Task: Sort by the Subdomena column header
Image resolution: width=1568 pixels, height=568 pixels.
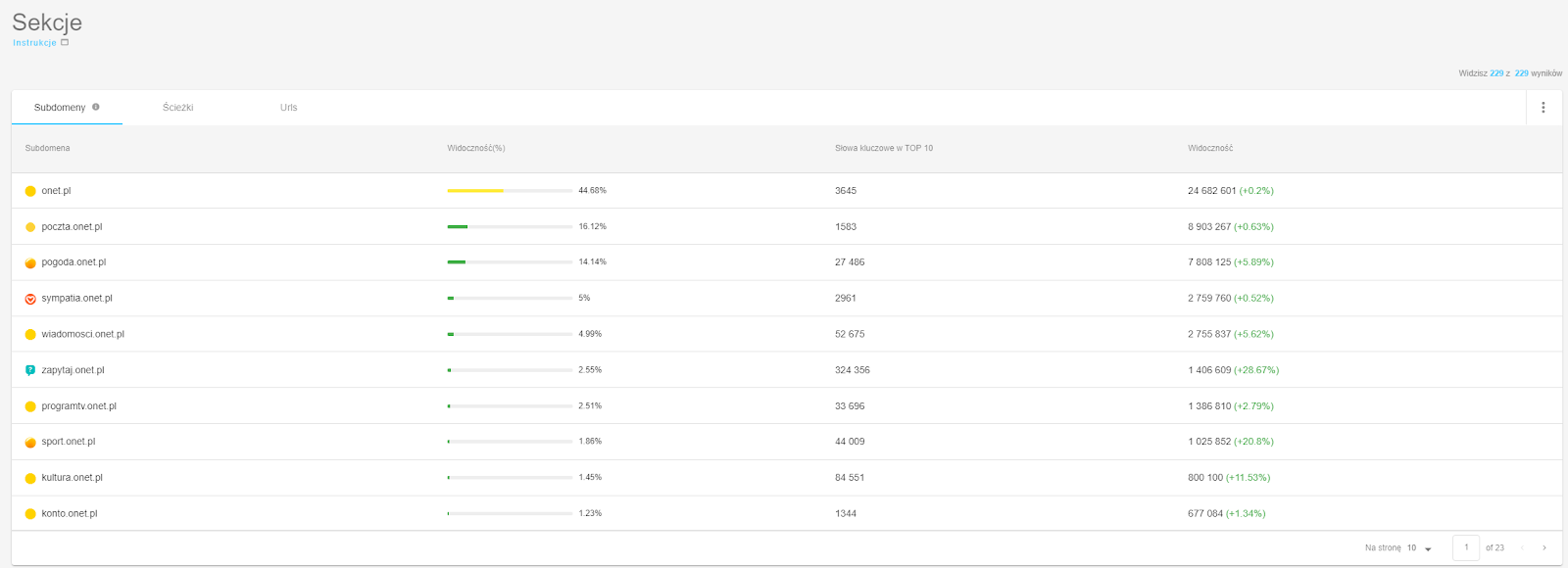Action: 47,148
